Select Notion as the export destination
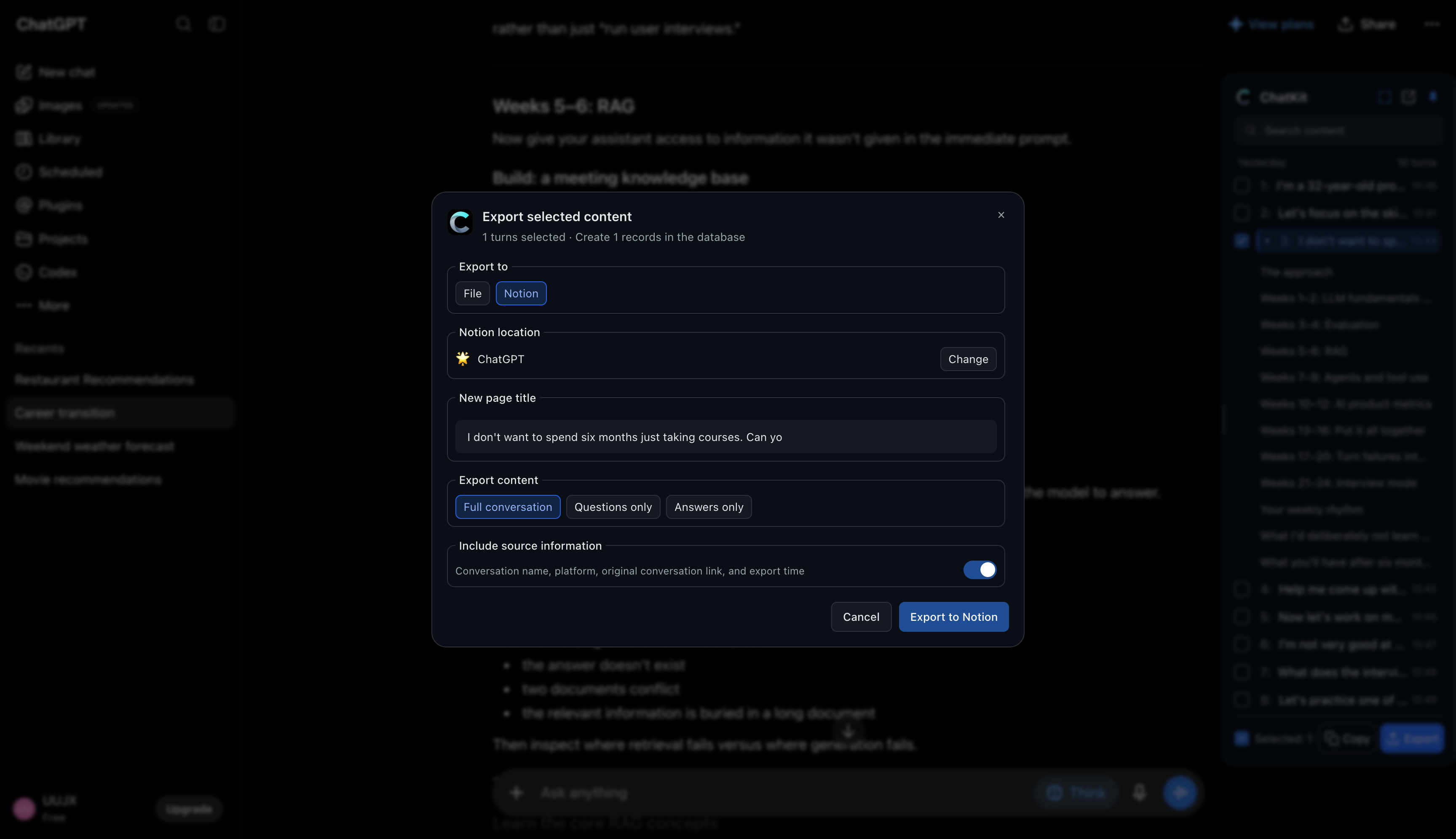1456x839 pixels. click(x=521, y=293)
